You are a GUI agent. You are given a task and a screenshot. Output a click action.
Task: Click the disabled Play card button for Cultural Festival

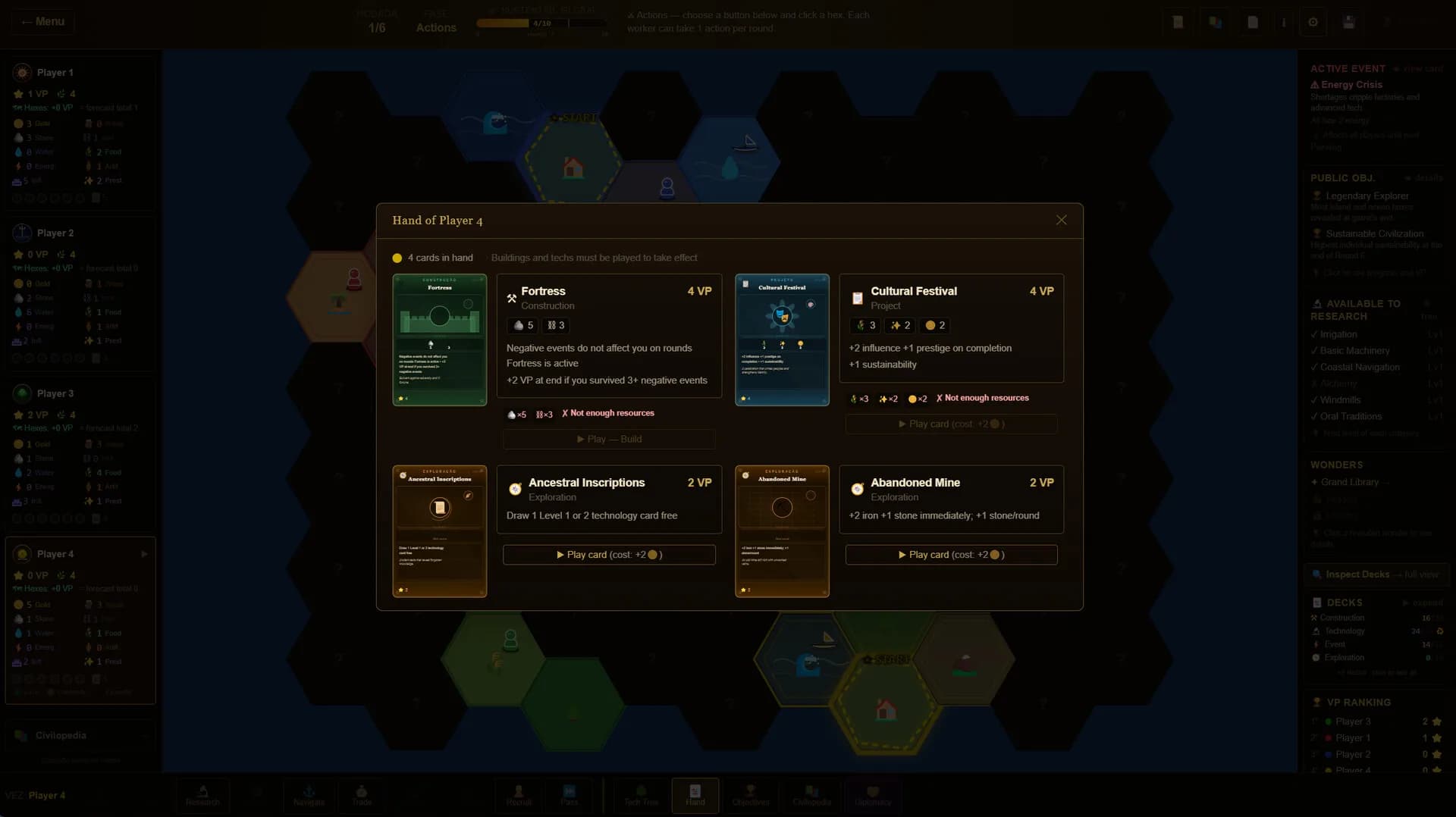pos(951,424)
